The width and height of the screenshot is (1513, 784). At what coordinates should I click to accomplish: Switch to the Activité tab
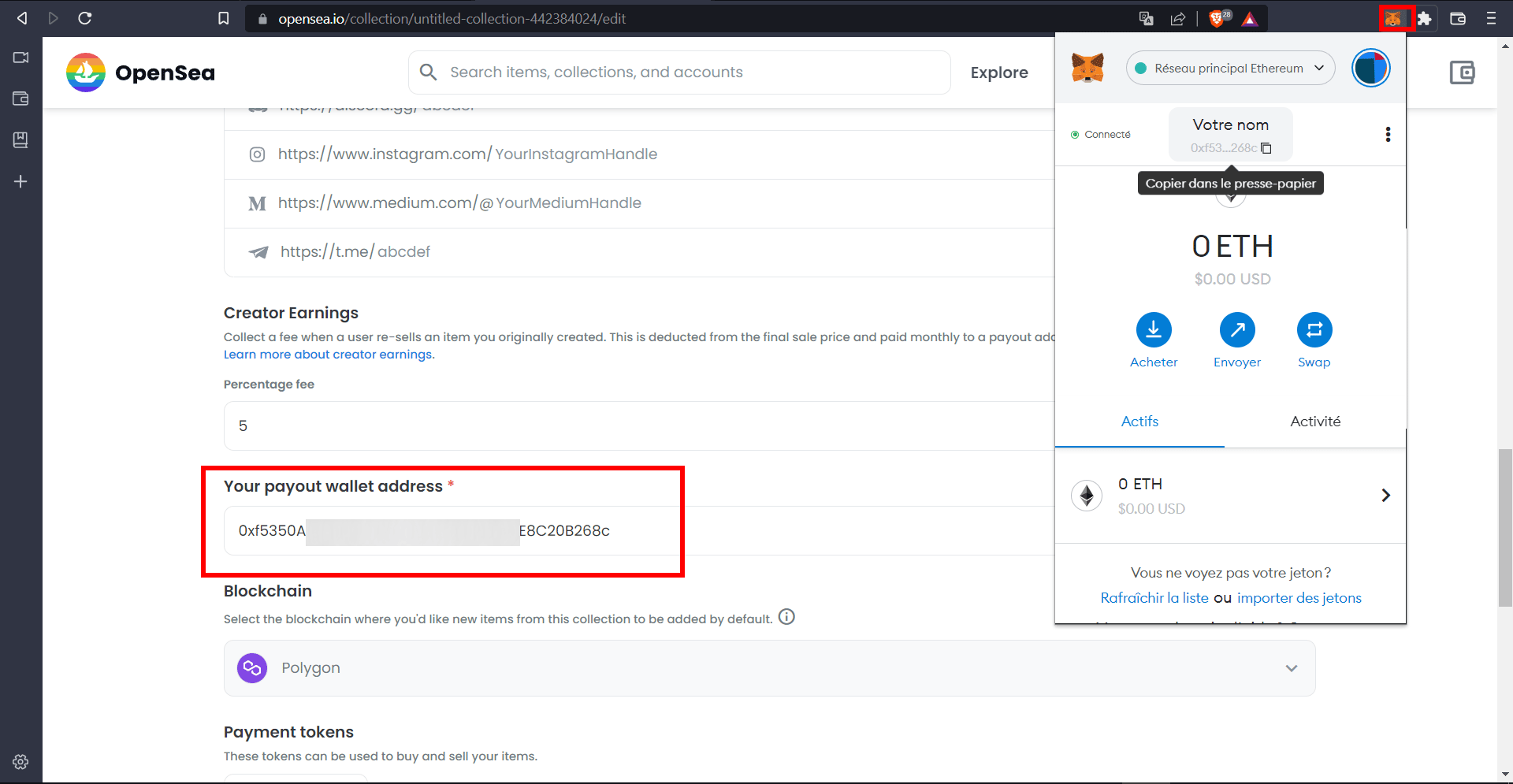(1315, 422)
